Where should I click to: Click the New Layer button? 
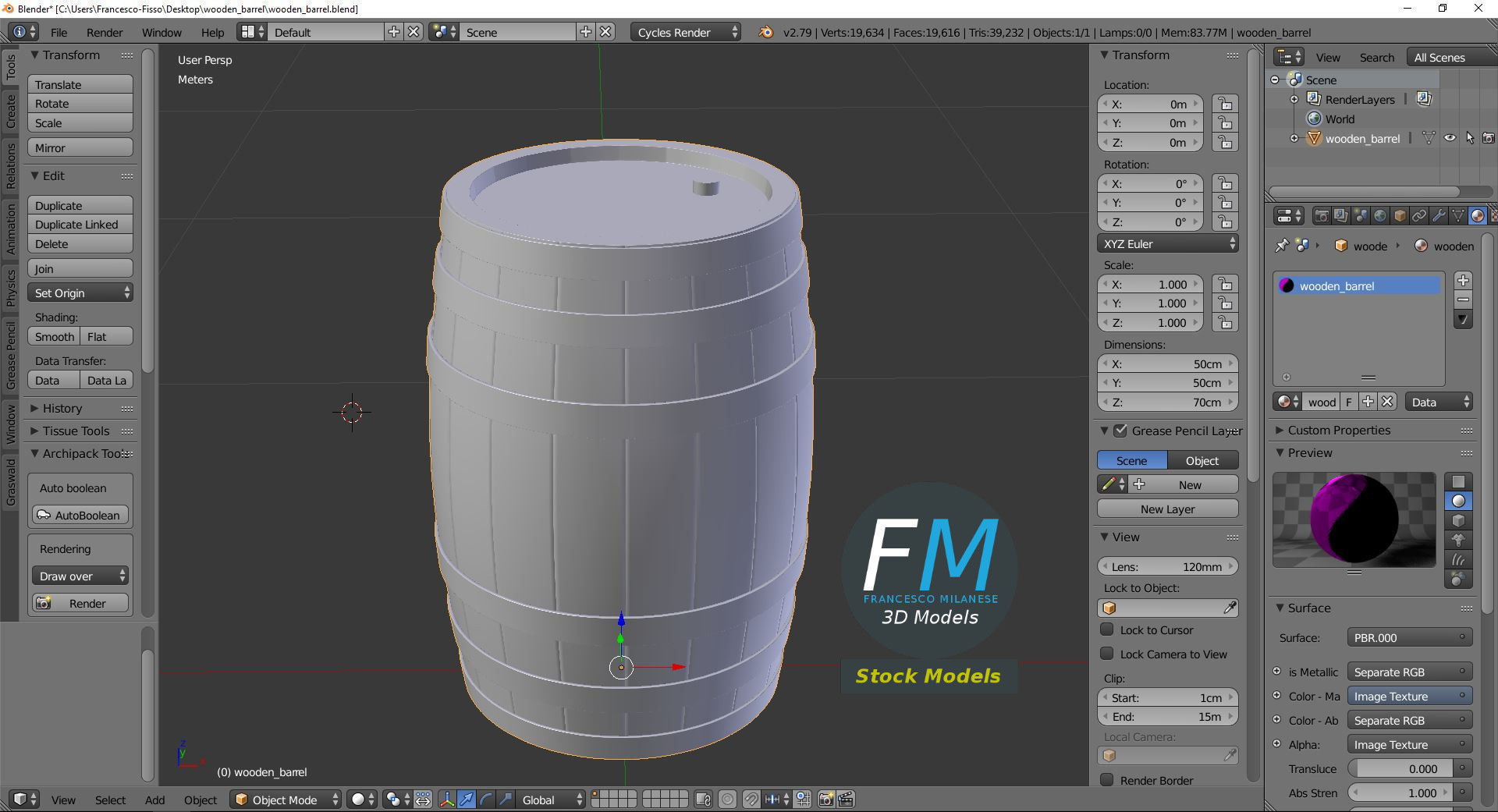(1167, 509)
